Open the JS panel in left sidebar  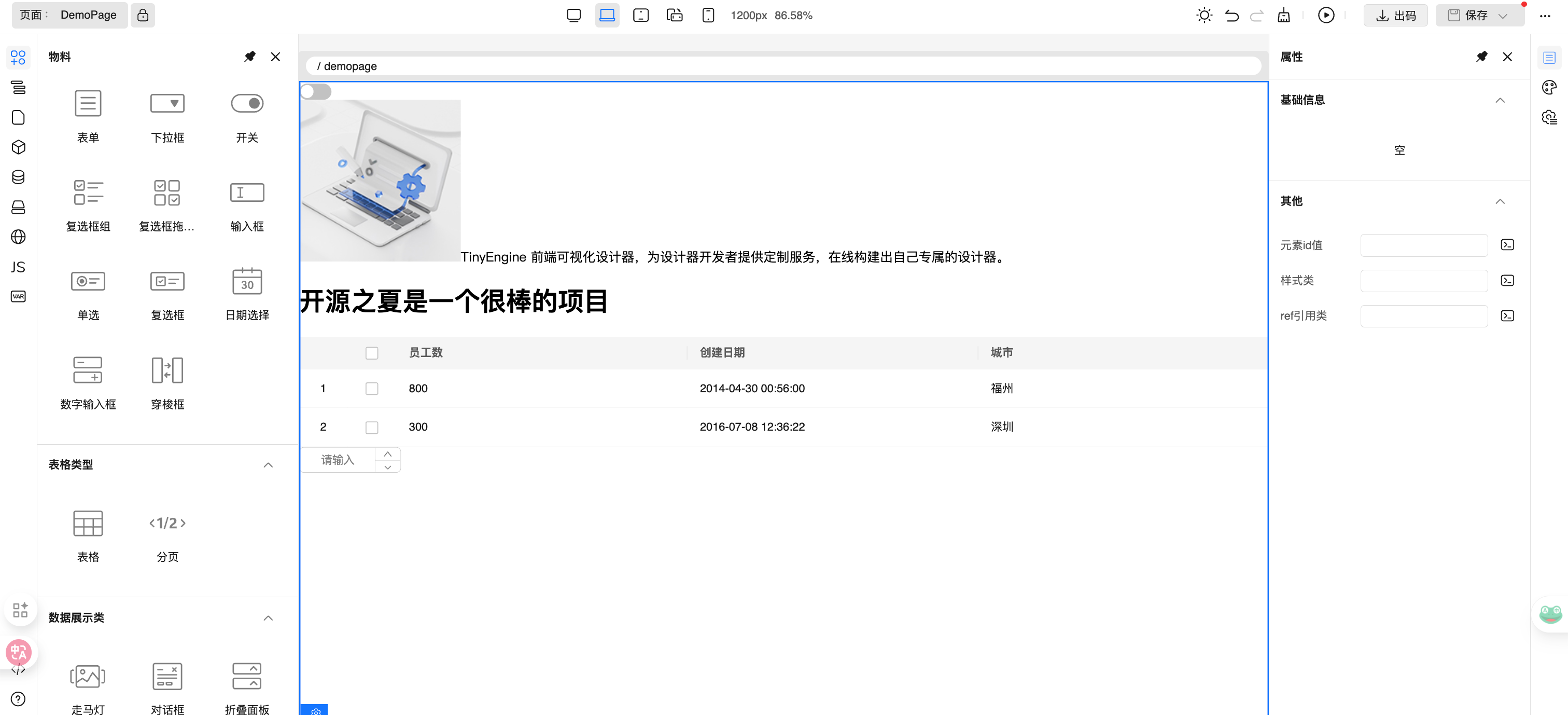pos(18,267)
